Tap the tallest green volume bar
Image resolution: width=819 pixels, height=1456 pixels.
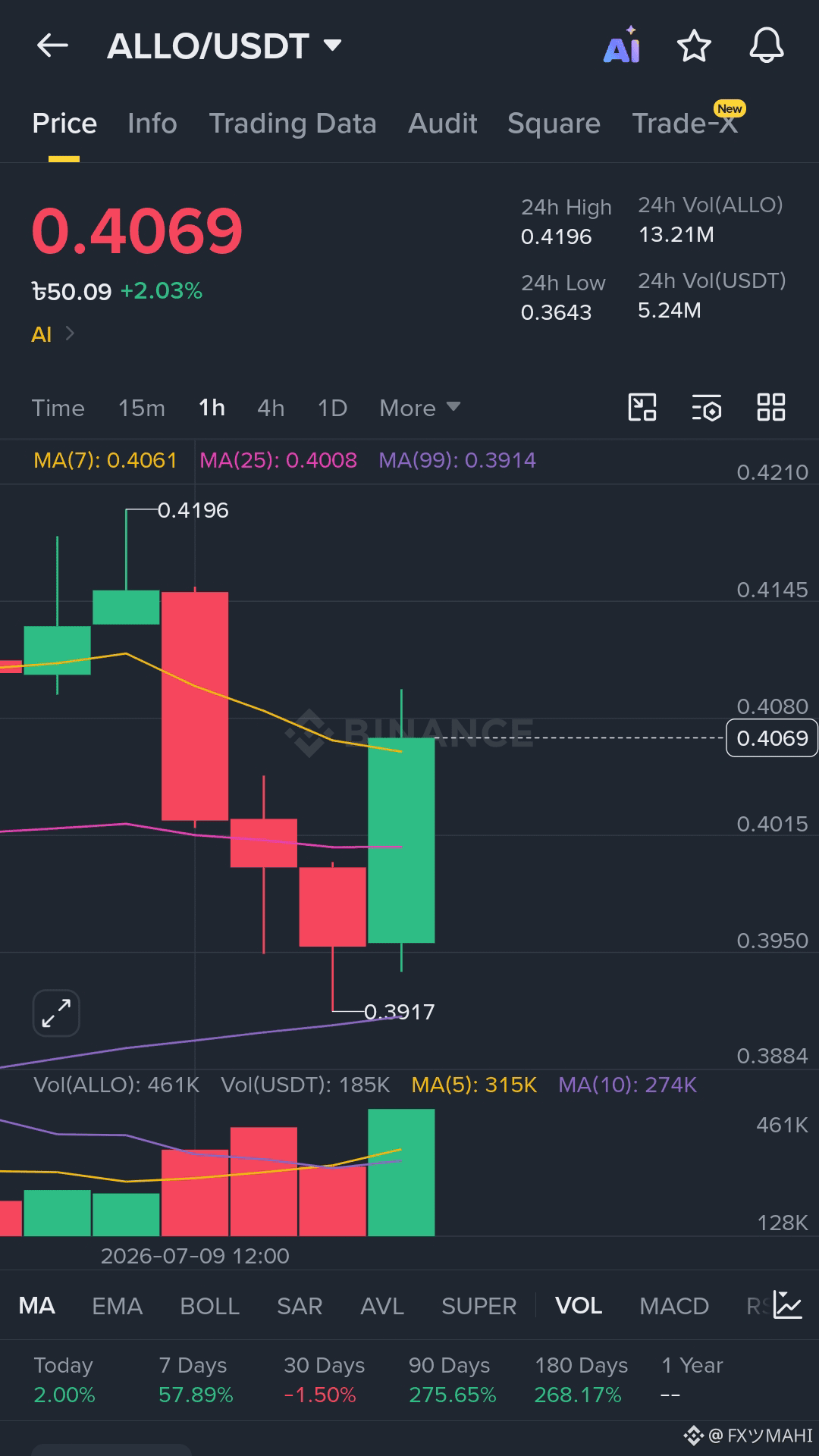401,1173
